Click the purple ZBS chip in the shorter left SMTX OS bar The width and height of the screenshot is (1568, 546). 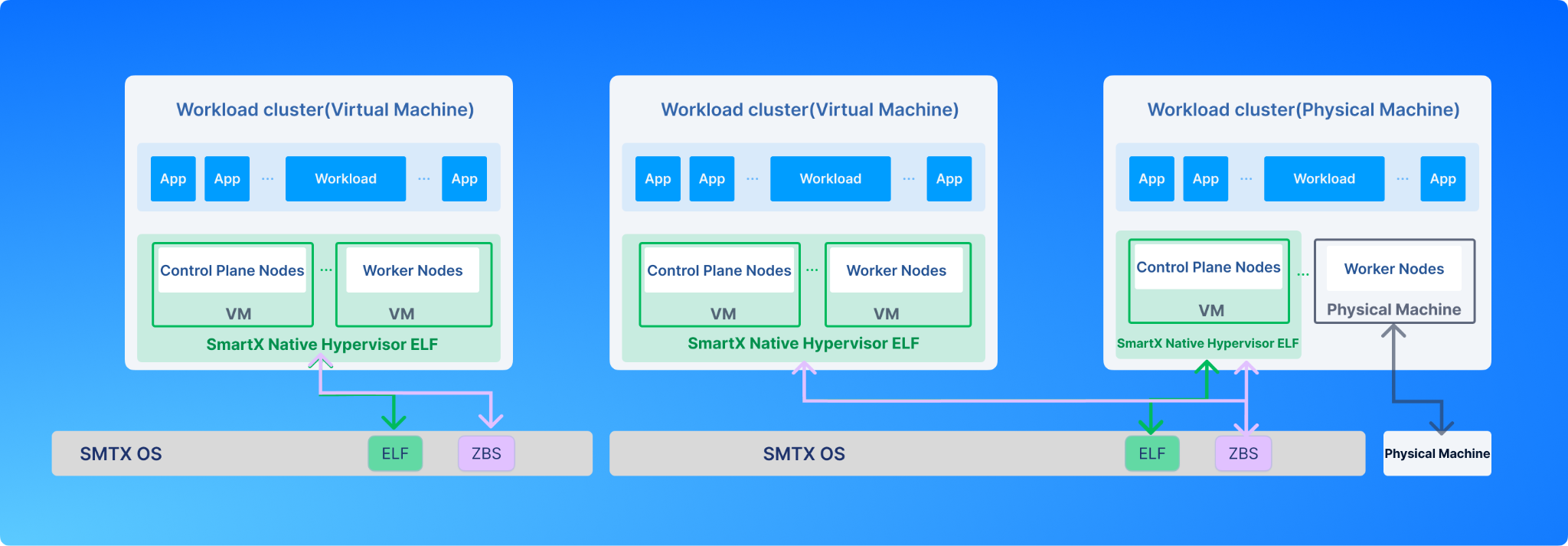(x=486, y=453)
